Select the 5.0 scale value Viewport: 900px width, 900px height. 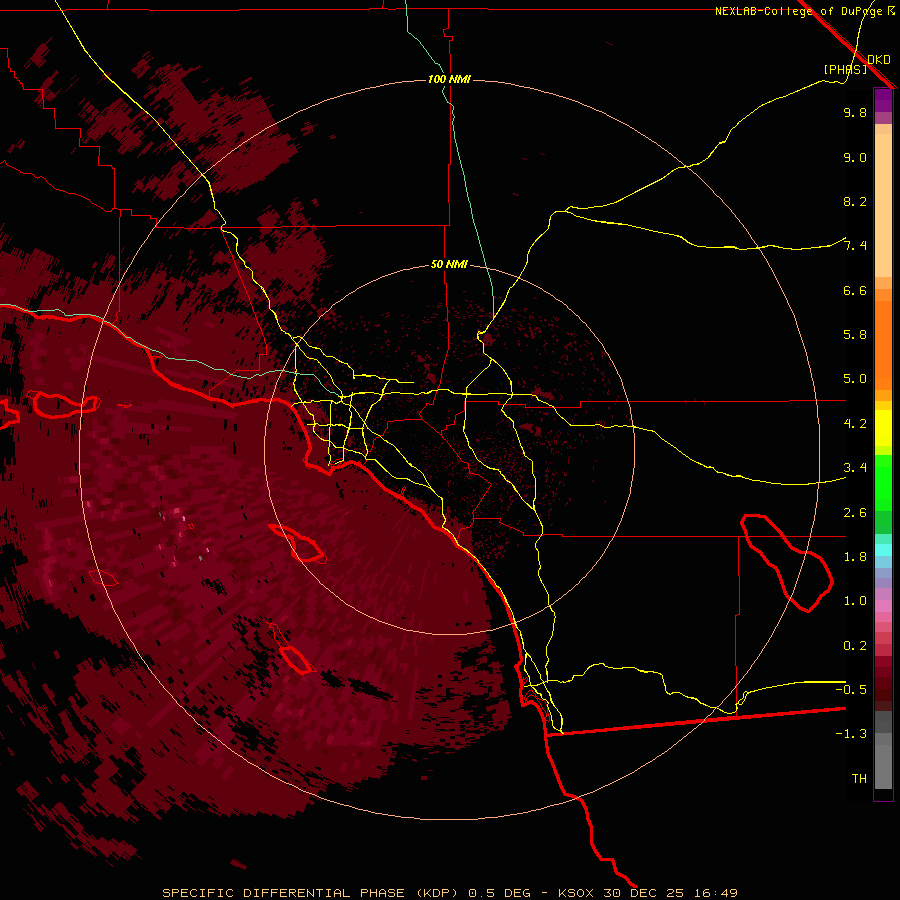tap(855, 379)
